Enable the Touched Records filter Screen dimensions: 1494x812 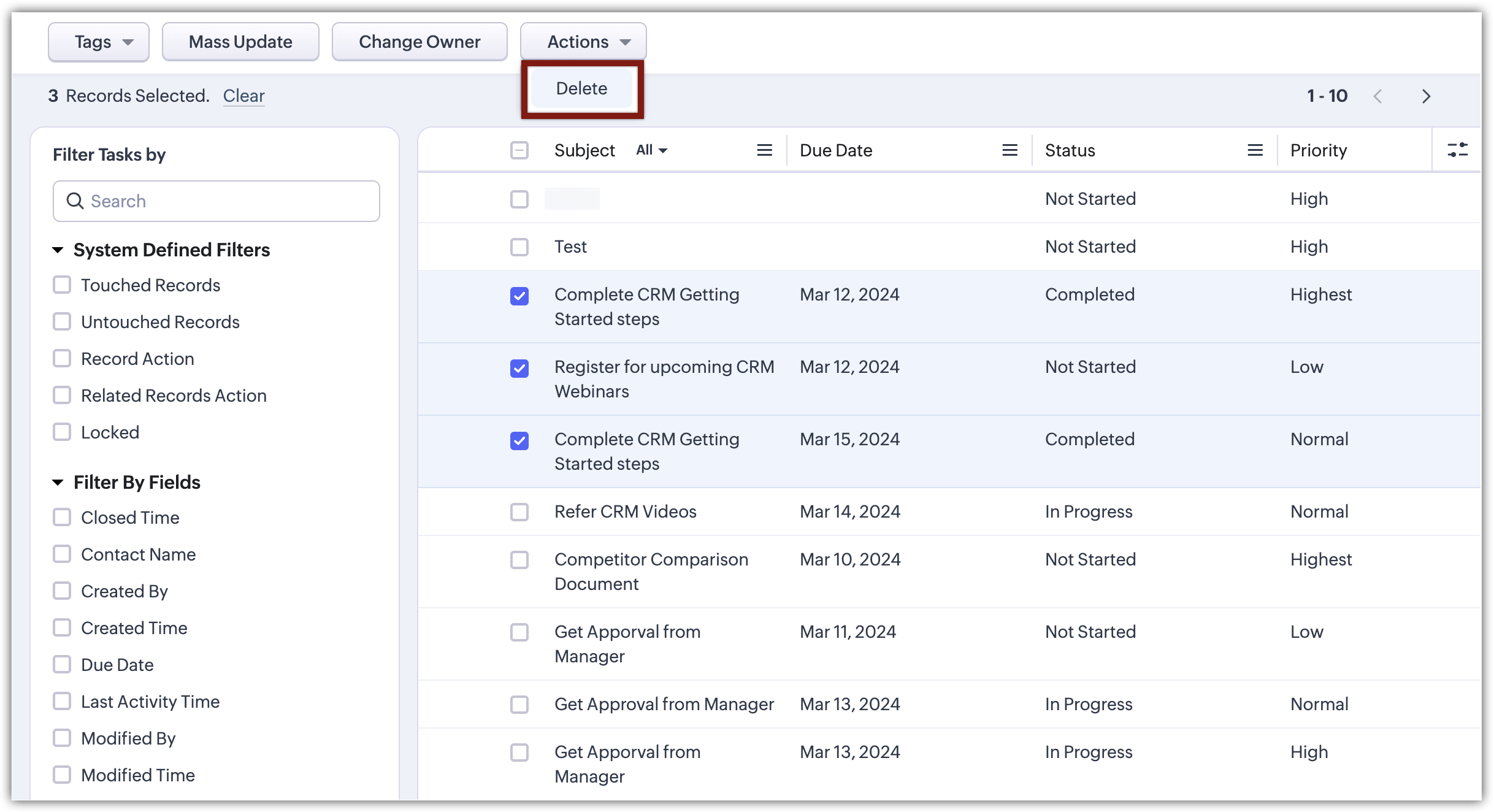tap(62, 285)
